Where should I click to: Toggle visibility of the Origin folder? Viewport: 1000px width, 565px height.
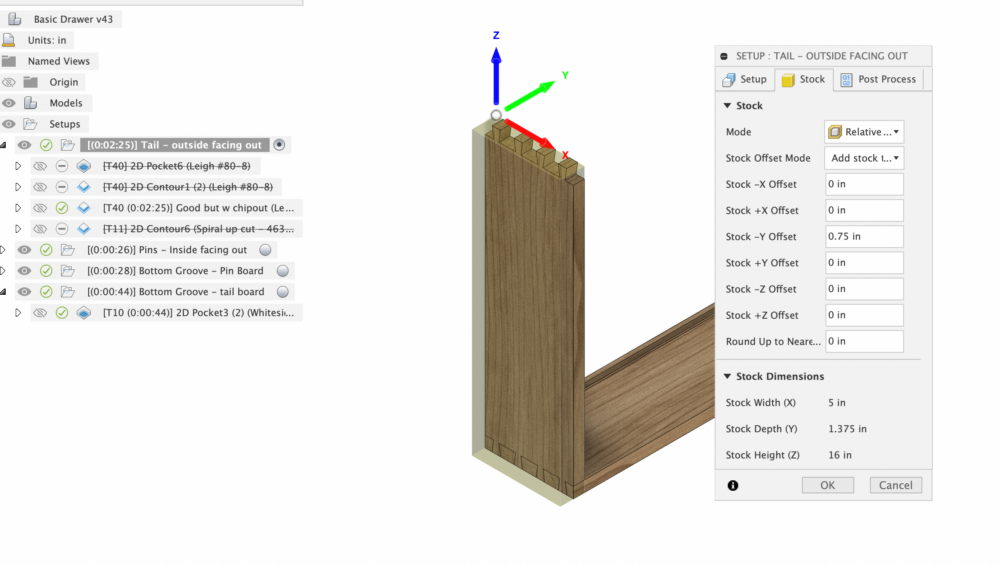click(x=9, y=82)
